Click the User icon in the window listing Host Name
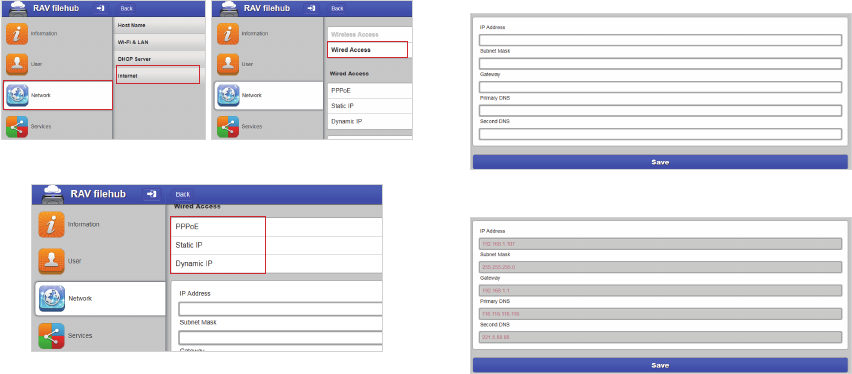The image size is (852, 374). pos(16,64)
